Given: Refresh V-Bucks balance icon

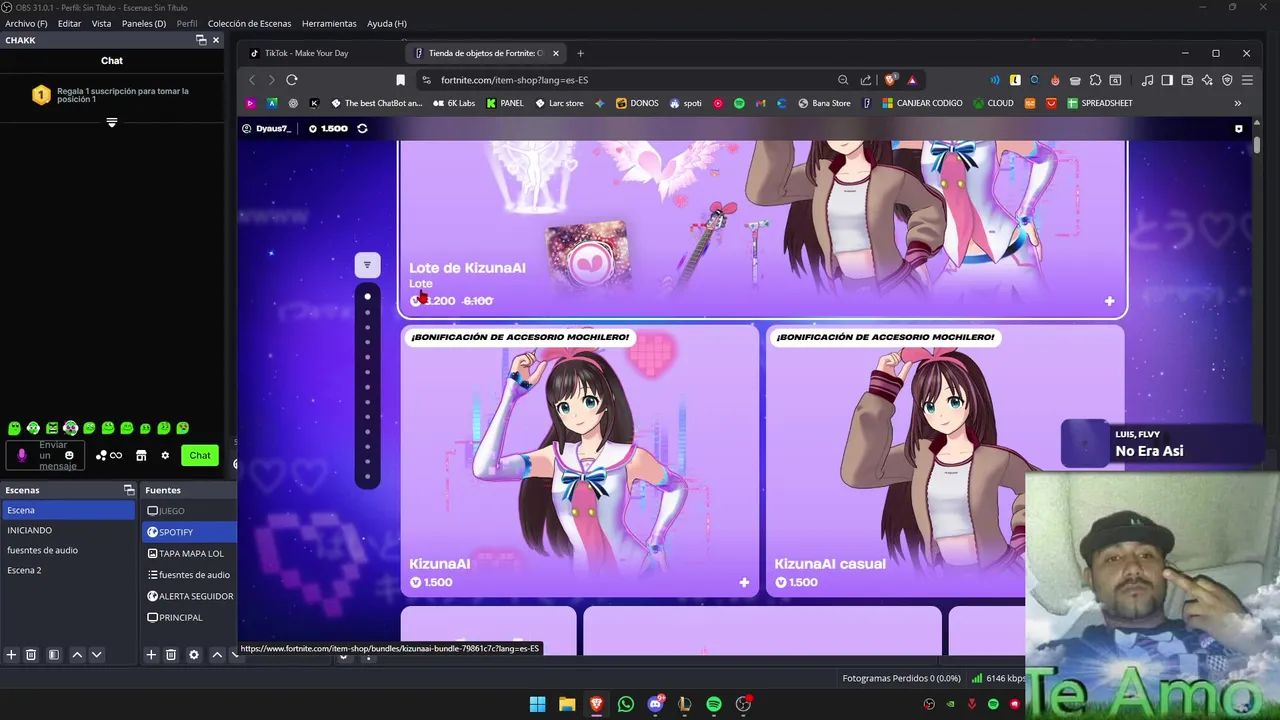Looking at the screenshot, I should click(362, 128).
